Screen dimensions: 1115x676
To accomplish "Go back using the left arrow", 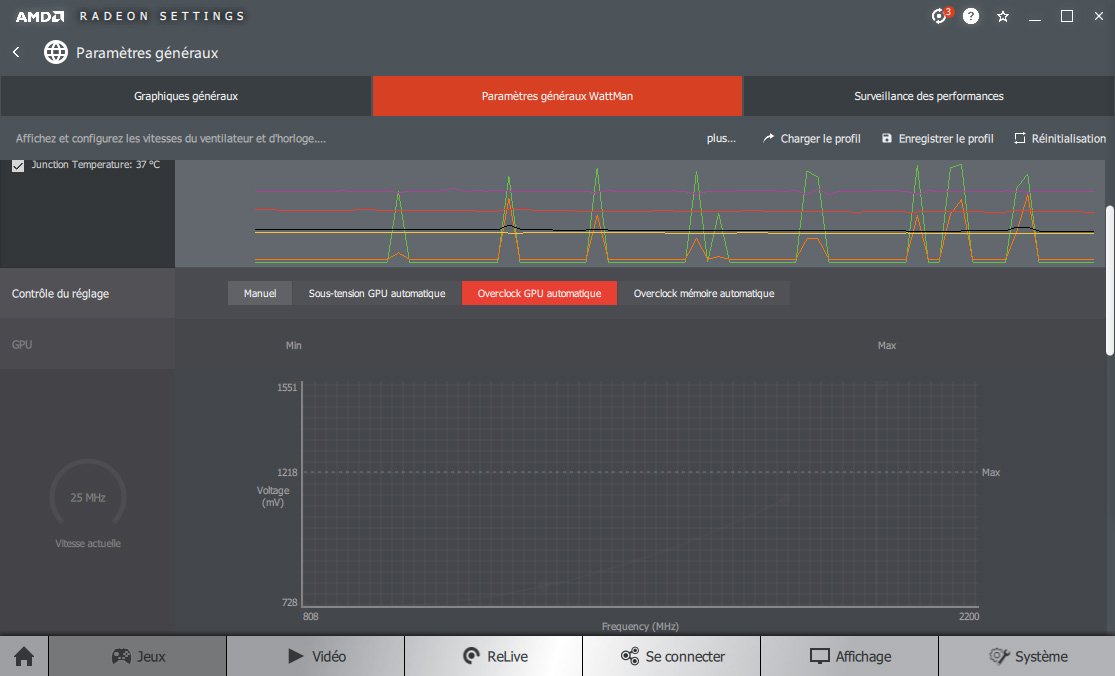I will point(17,52).
